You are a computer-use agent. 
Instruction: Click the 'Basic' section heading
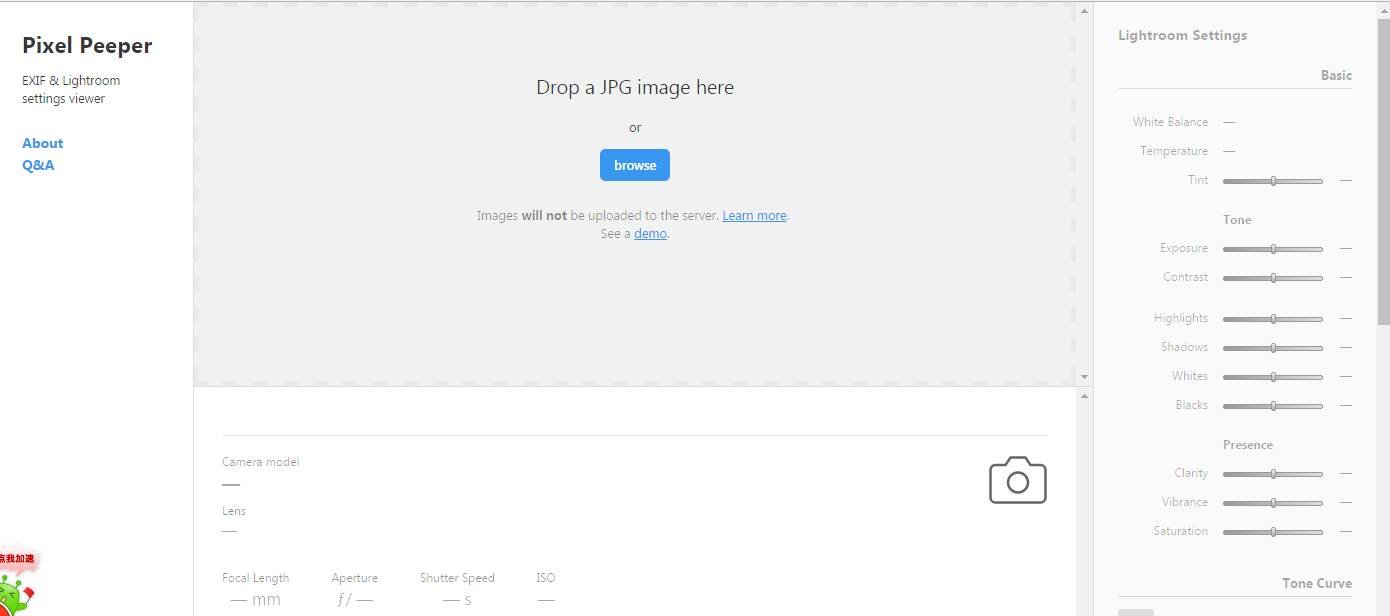[x=1336, y=75]
